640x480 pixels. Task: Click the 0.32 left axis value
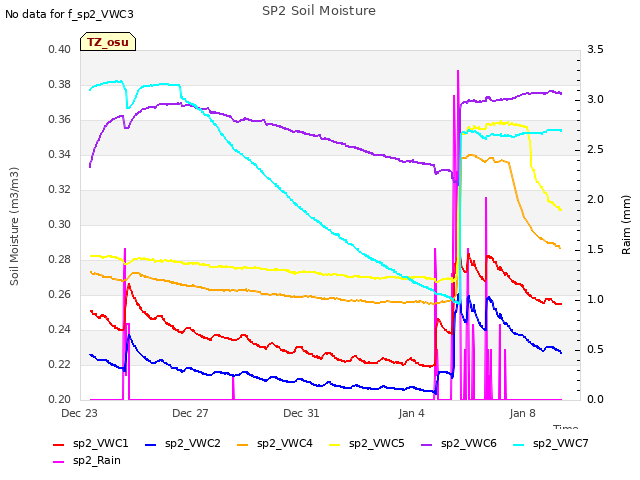point(60,189)
